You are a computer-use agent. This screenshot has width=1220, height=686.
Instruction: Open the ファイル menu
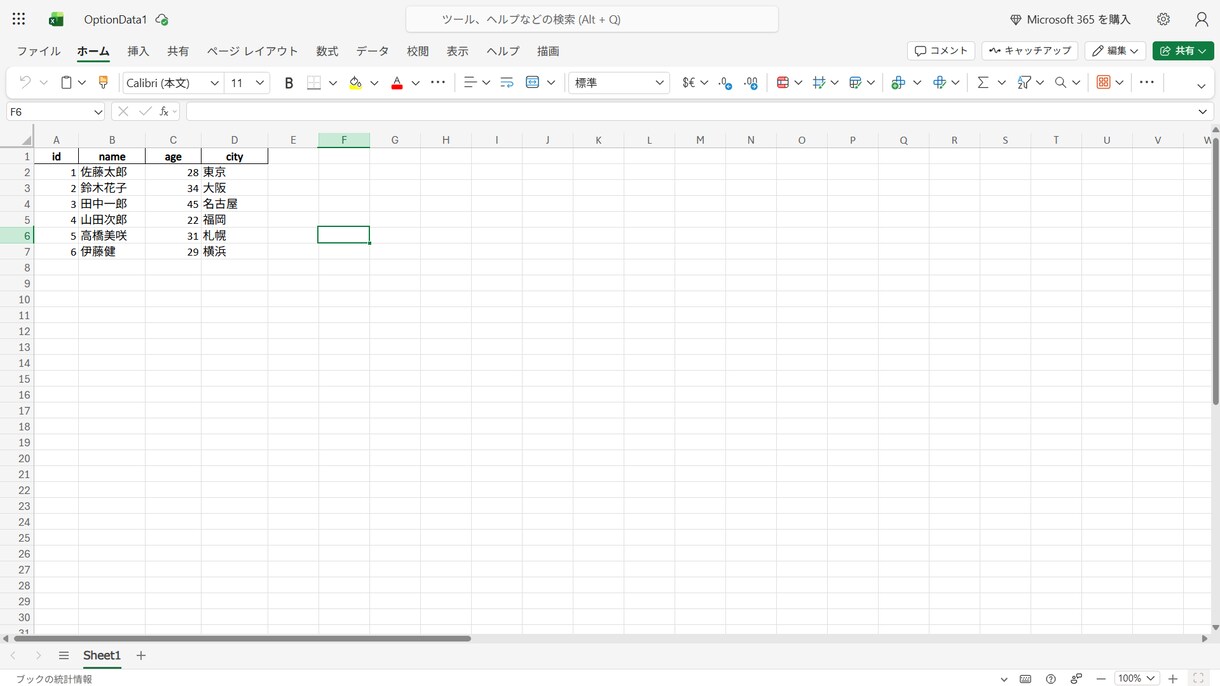pyautogui.click(x=38, y=51)
